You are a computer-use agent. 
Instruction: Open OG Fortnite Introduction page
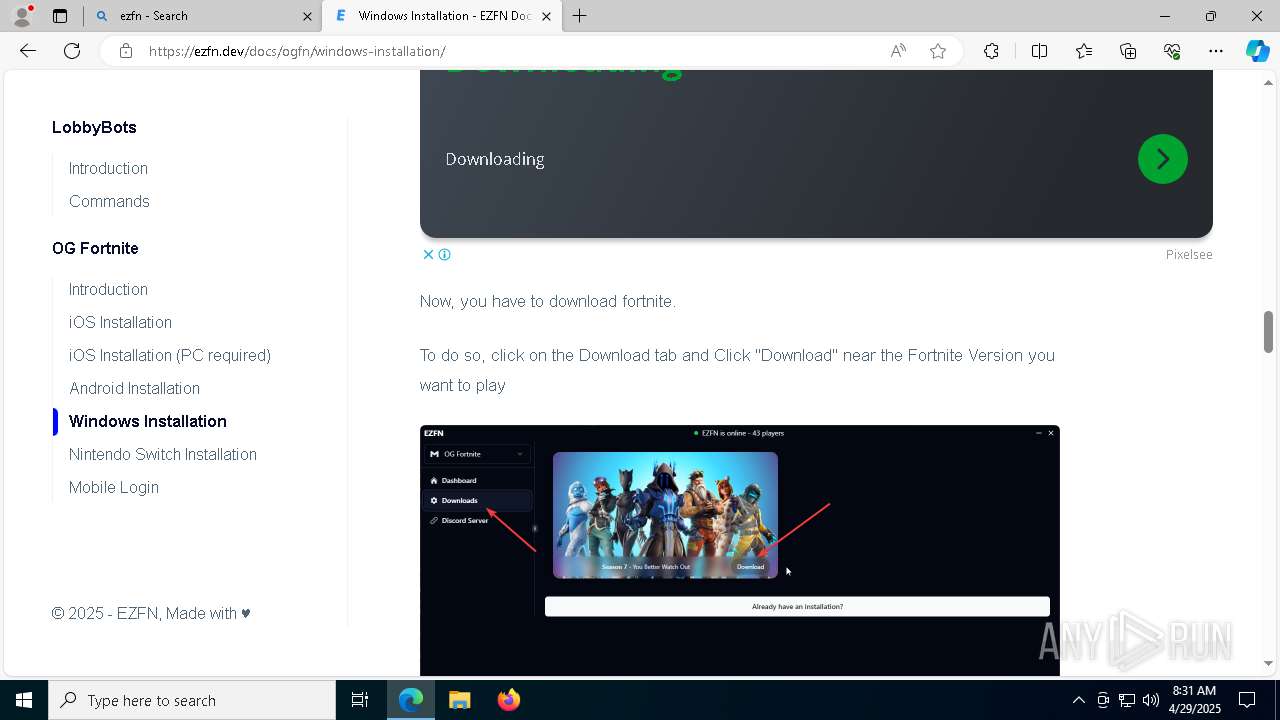click(108, 289)
